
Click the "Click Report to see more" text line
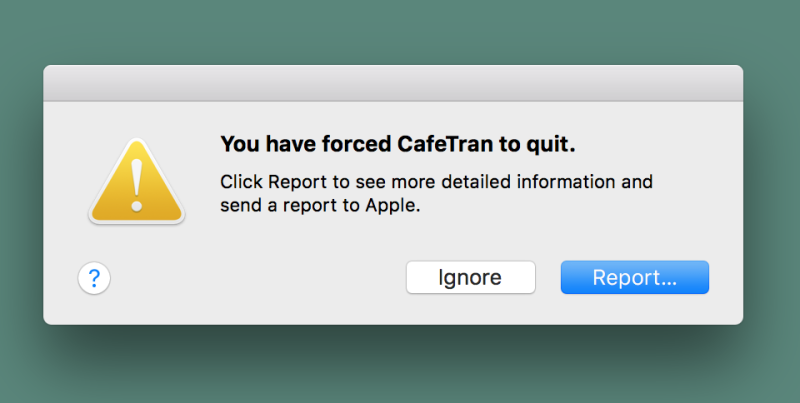tap(436, 182)
